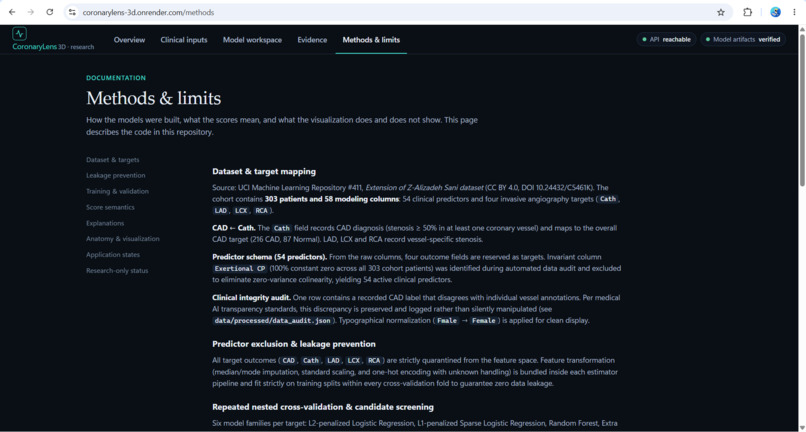Open Chrome three-dot menu
Screen dimensions: 806x432
794,12
